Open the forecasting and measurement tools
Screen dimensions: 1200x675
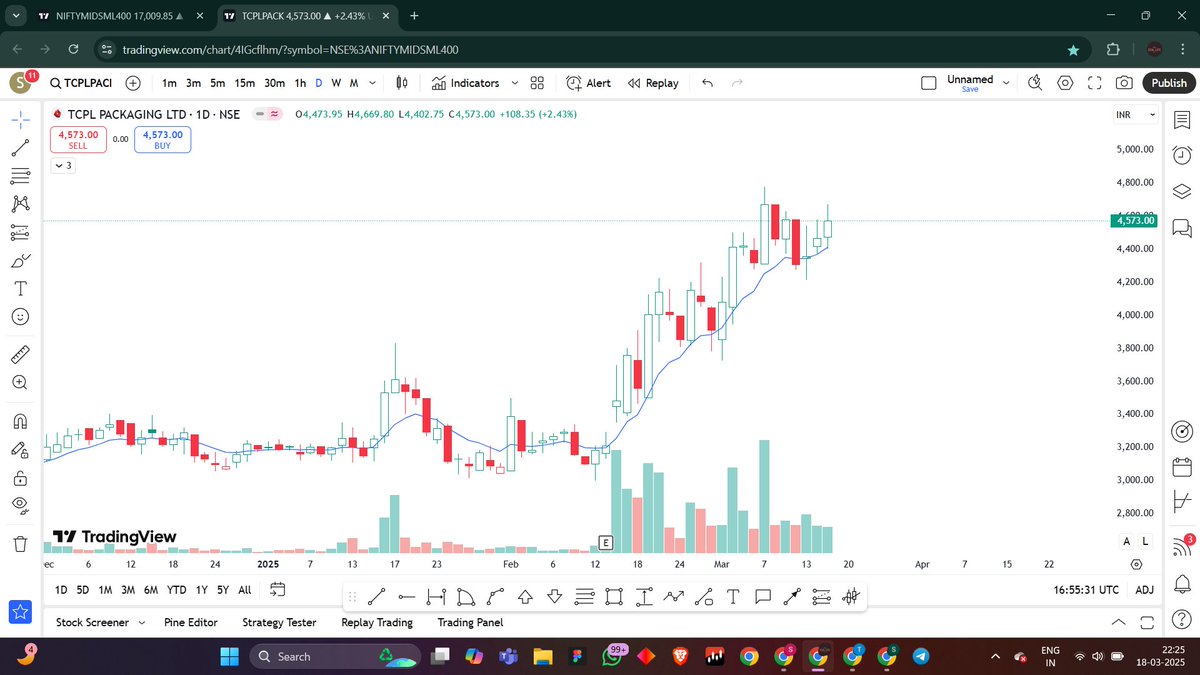coord(20,232)
